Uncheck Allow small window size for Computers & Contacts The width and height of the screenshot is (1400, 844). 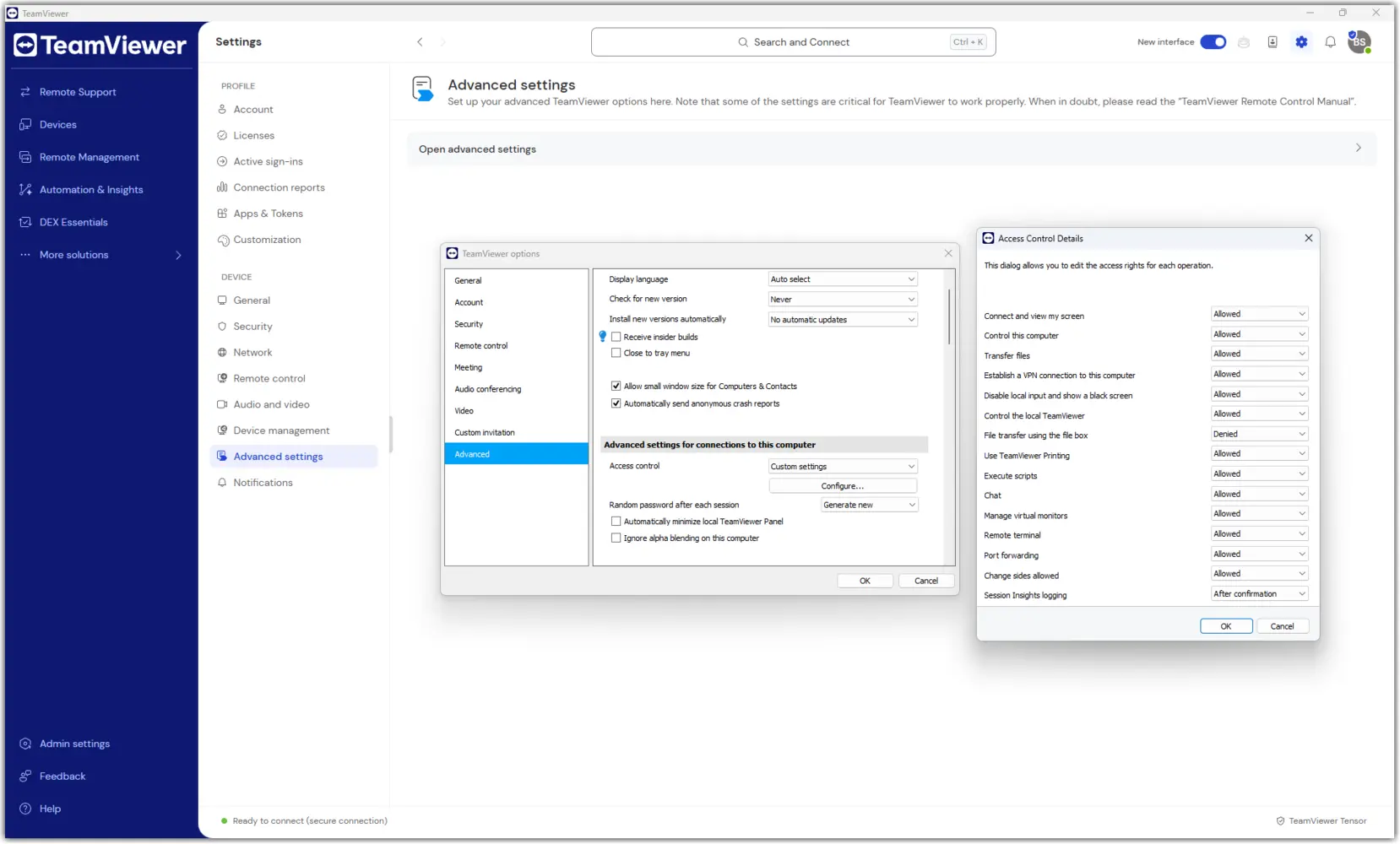[616, 386]
